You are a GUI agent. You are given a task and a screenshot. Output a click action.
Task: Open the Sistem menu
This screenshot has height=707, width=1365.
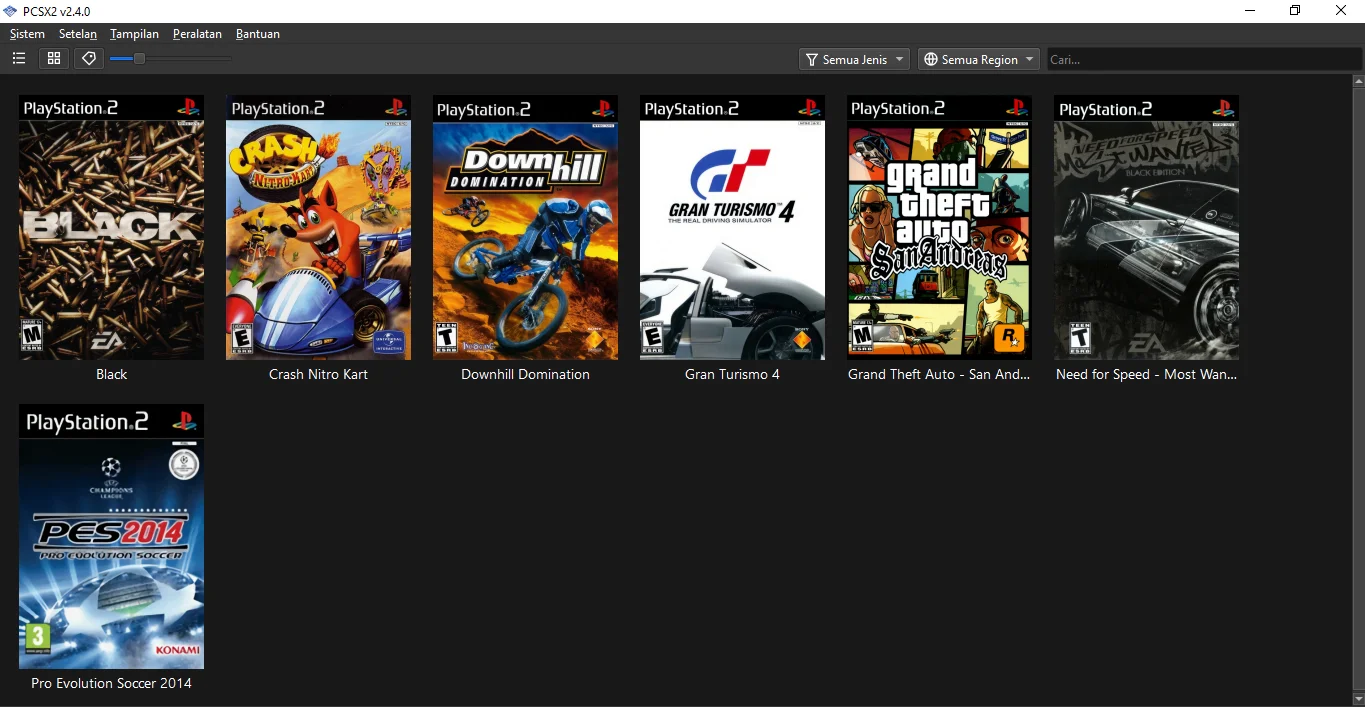(27, 34)
